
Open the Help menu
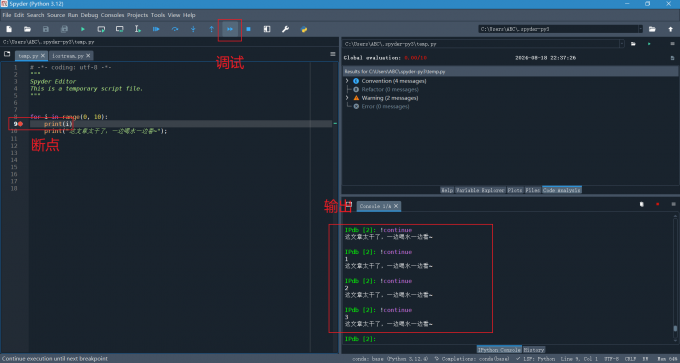[x=189, y=15]
